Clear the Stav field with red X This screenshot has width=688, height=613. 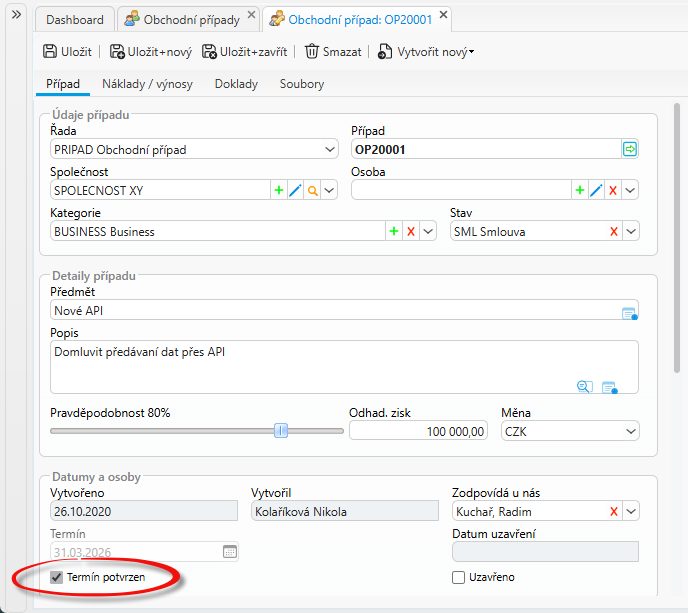pos(613,231)
